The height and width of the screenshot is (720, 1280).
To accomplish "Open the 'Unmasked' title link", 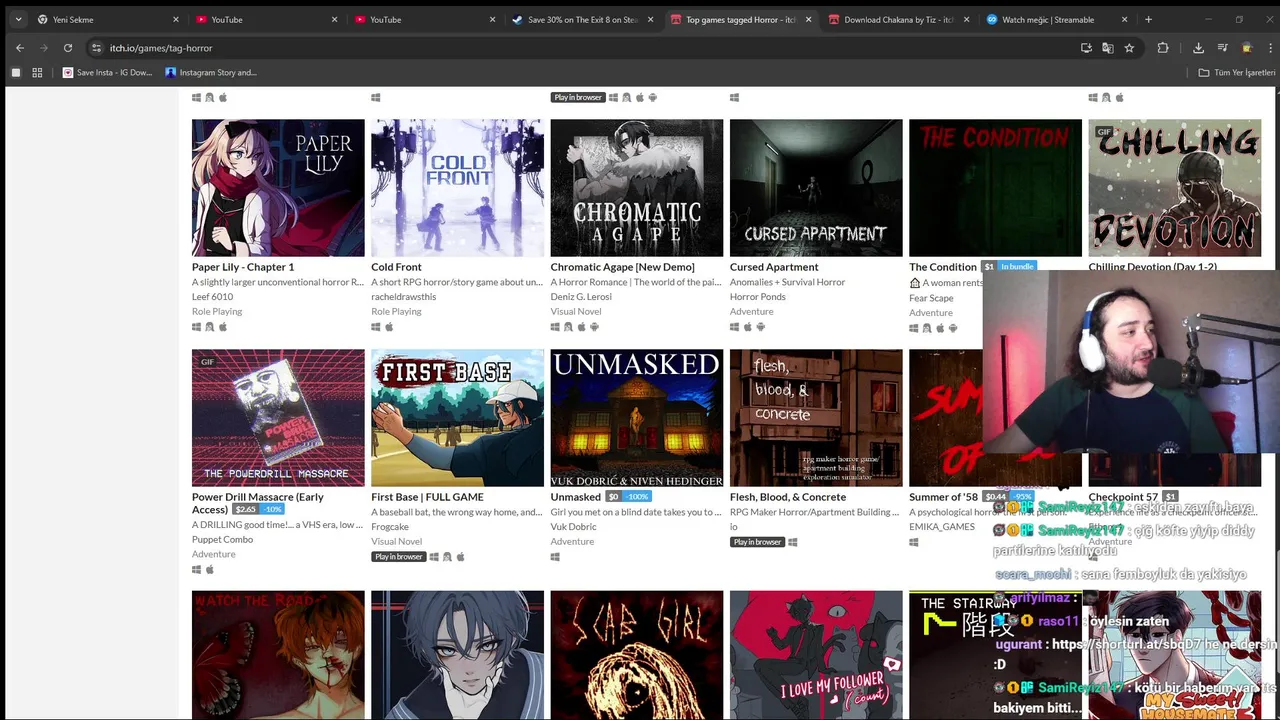I will click(x=575, y=497).
